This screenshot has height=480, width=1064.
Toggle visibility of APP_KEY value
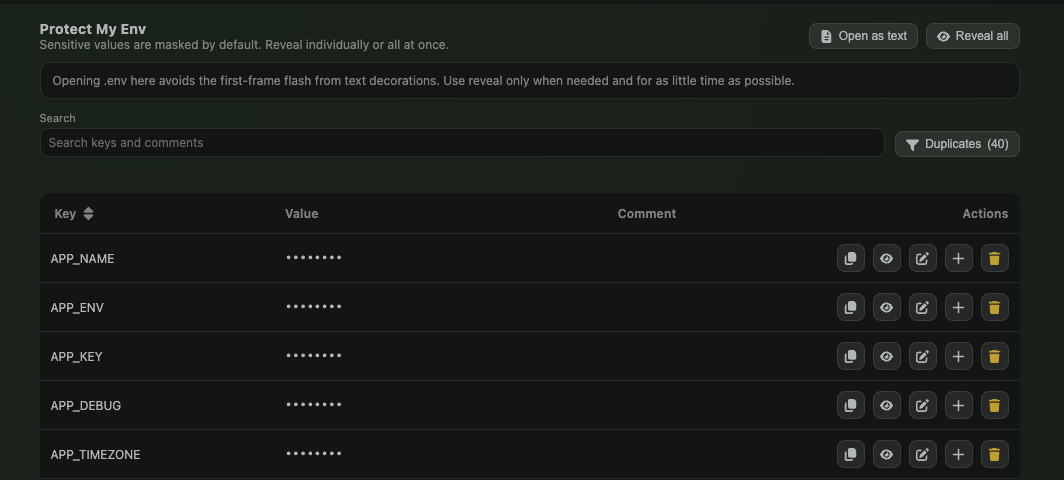pyautogui.click(x=886, y=356)
